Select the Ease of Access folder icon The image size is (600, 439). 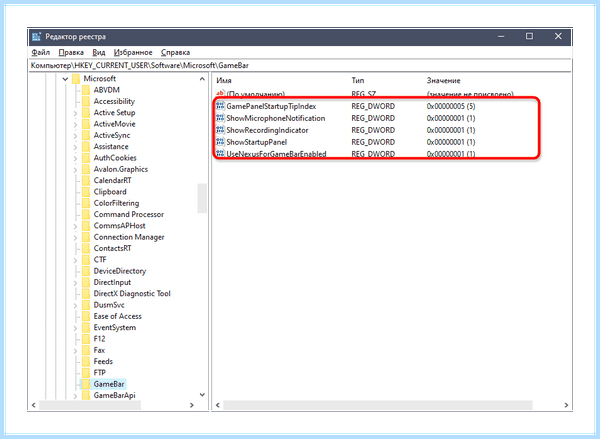point(86,316)
